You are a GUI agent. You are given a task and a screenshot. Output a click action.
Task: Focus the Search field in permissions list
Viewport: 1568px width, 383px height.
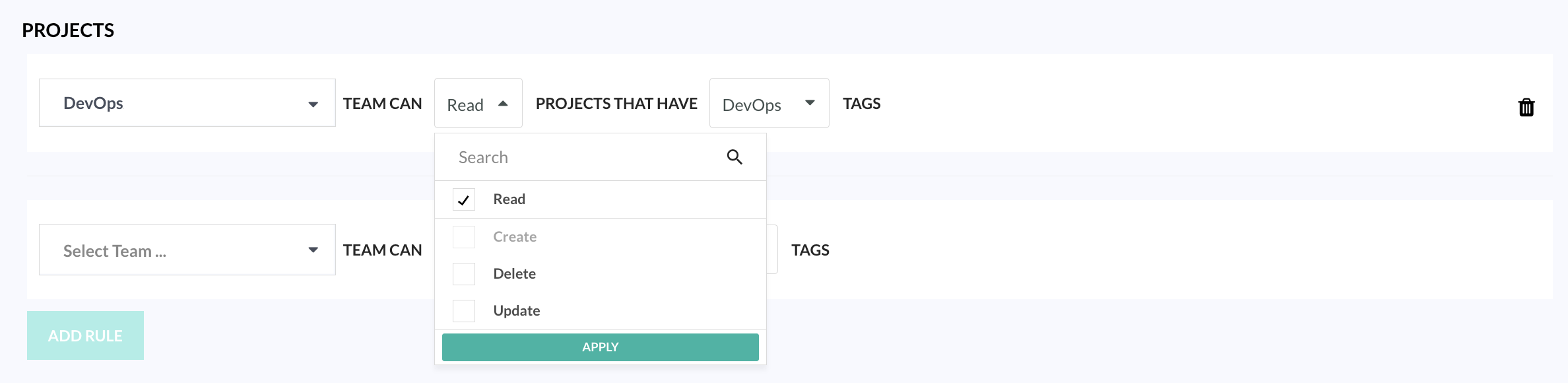pos(581,157)
